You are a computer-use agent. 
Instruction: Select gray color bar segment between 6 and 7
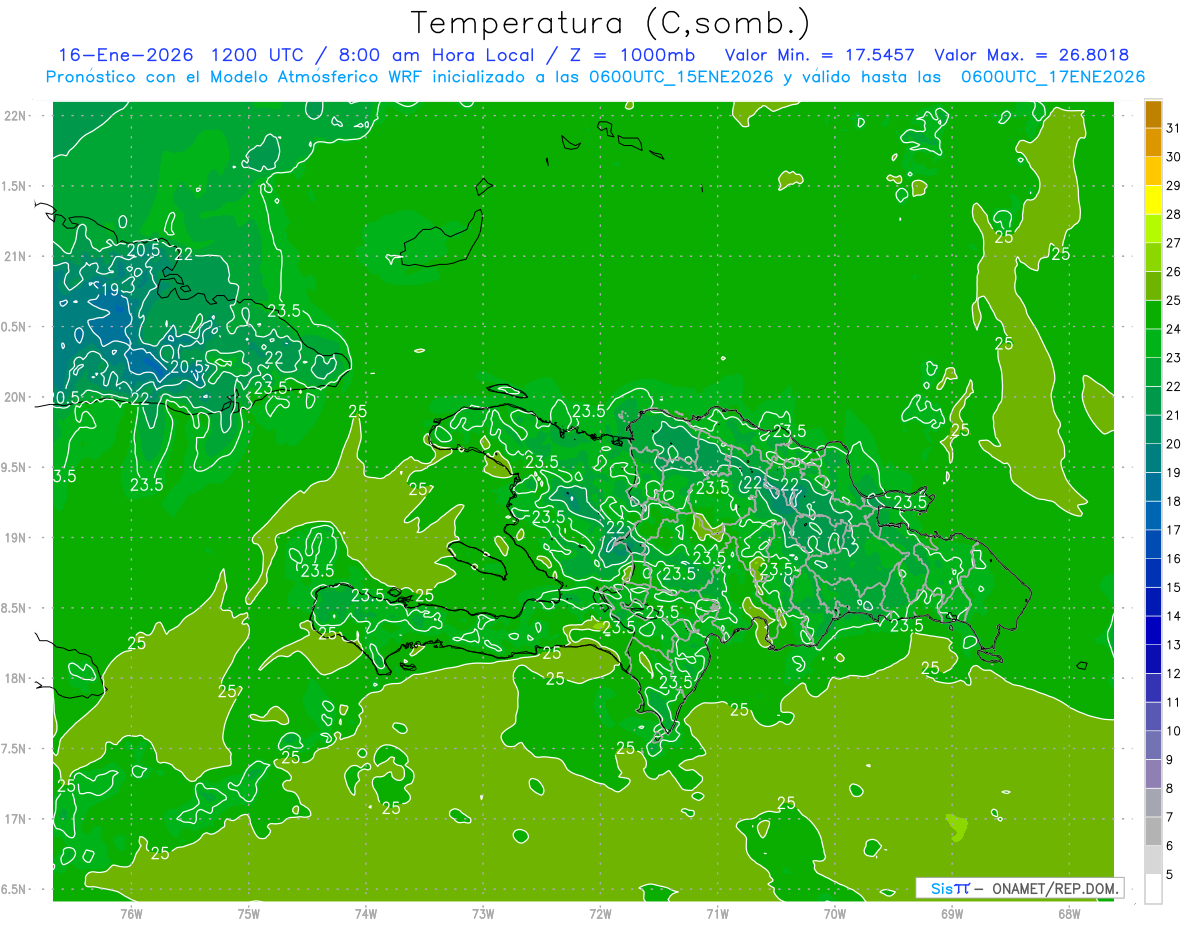point(1153,832)
